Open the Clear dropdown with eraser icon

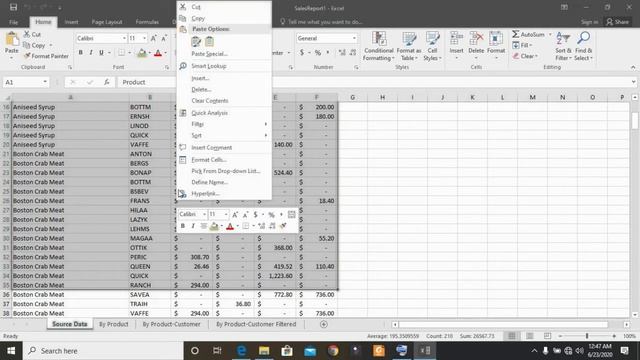tap(526, 56)
